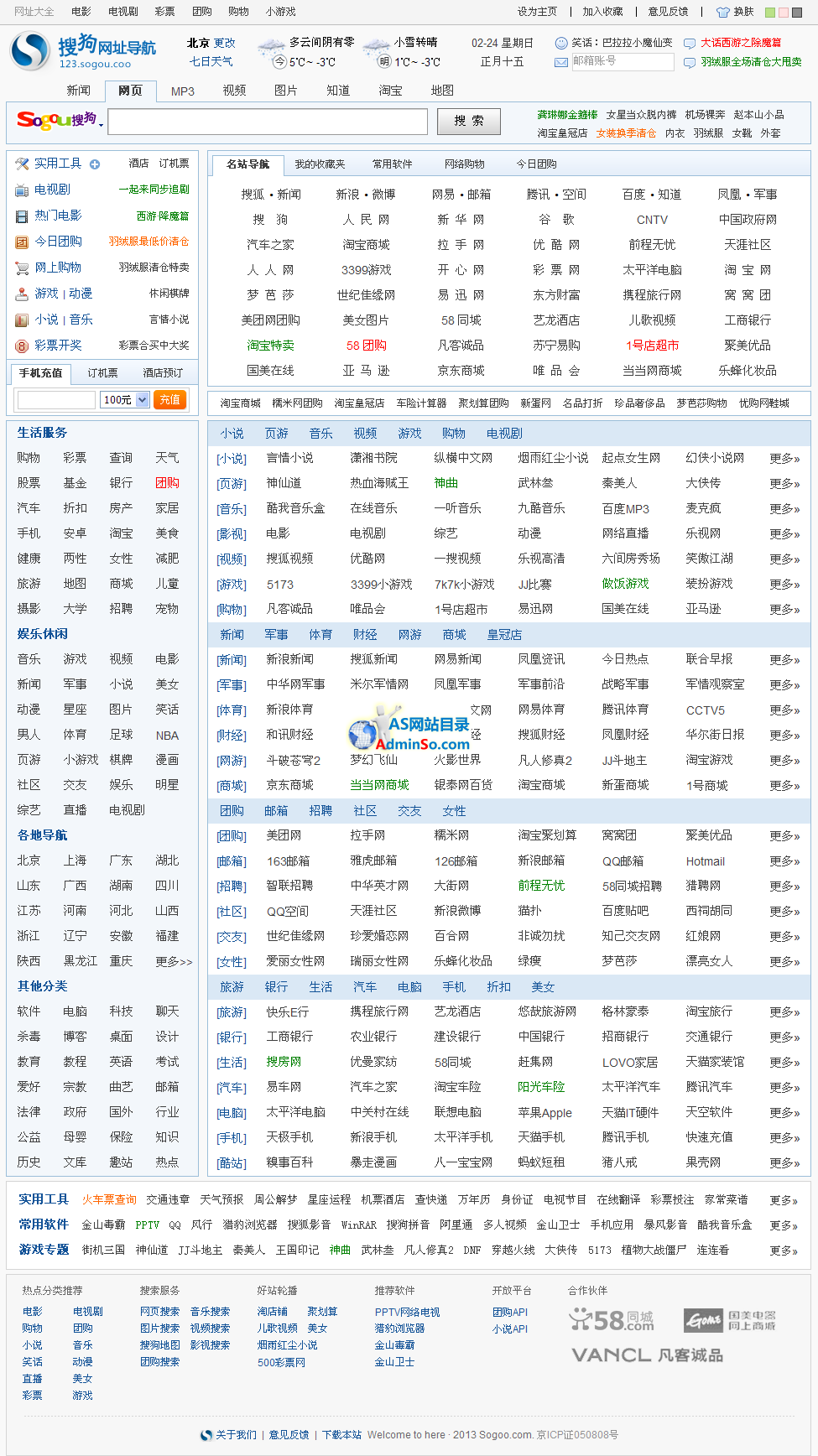Image resolution: width=818 pixels, height=1456 pixels.
Task: Expand 更多 for the 实用工具 footer row
Action: point(784,1200)
